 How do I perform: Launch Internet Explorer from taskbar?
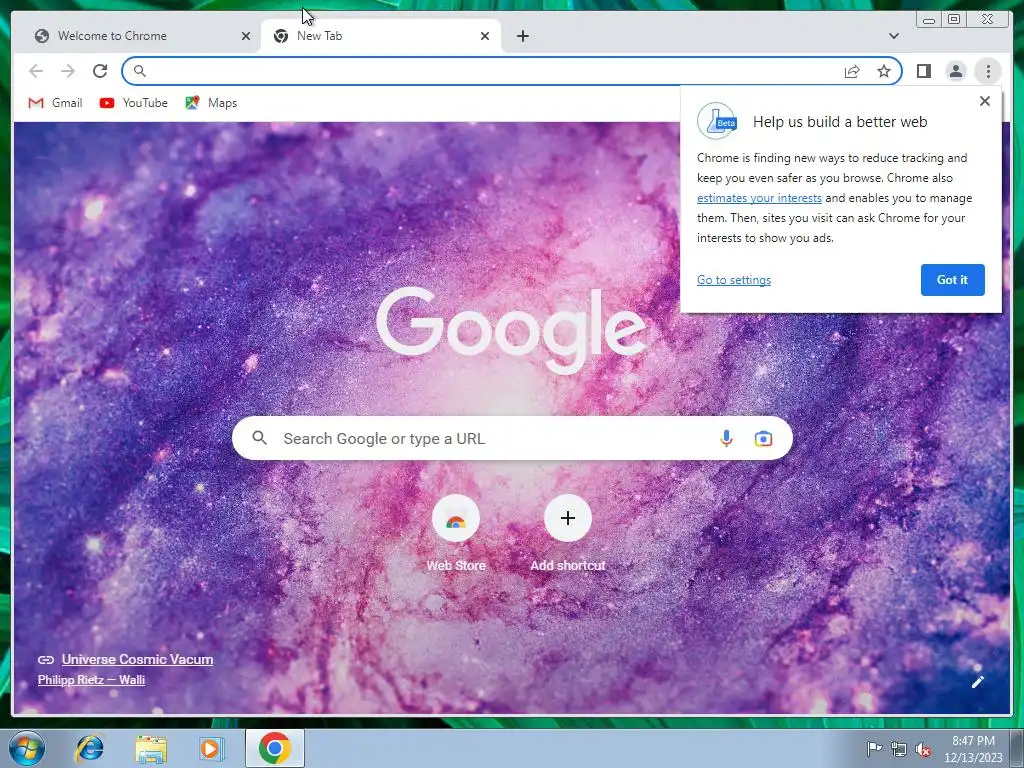(89, 748)
